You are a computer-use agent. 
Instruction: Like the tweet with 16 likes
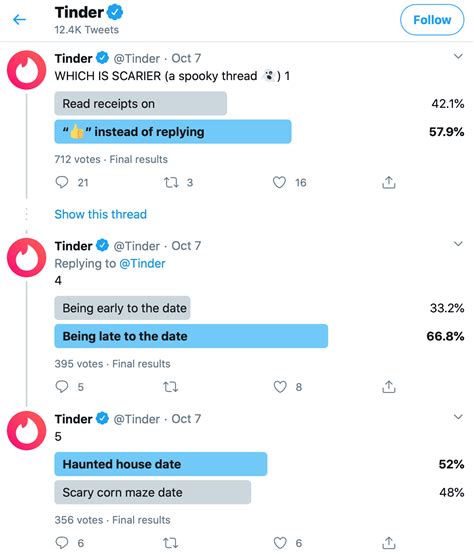pyautogui.click(x=279, y=182)
